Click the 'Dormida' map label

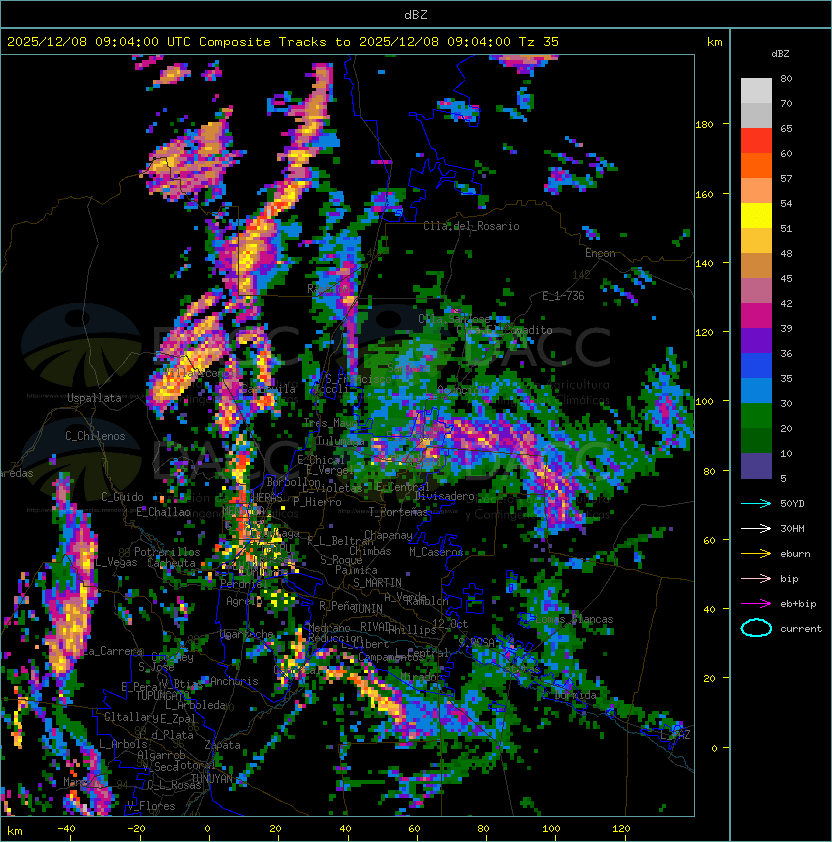[575, 695]
